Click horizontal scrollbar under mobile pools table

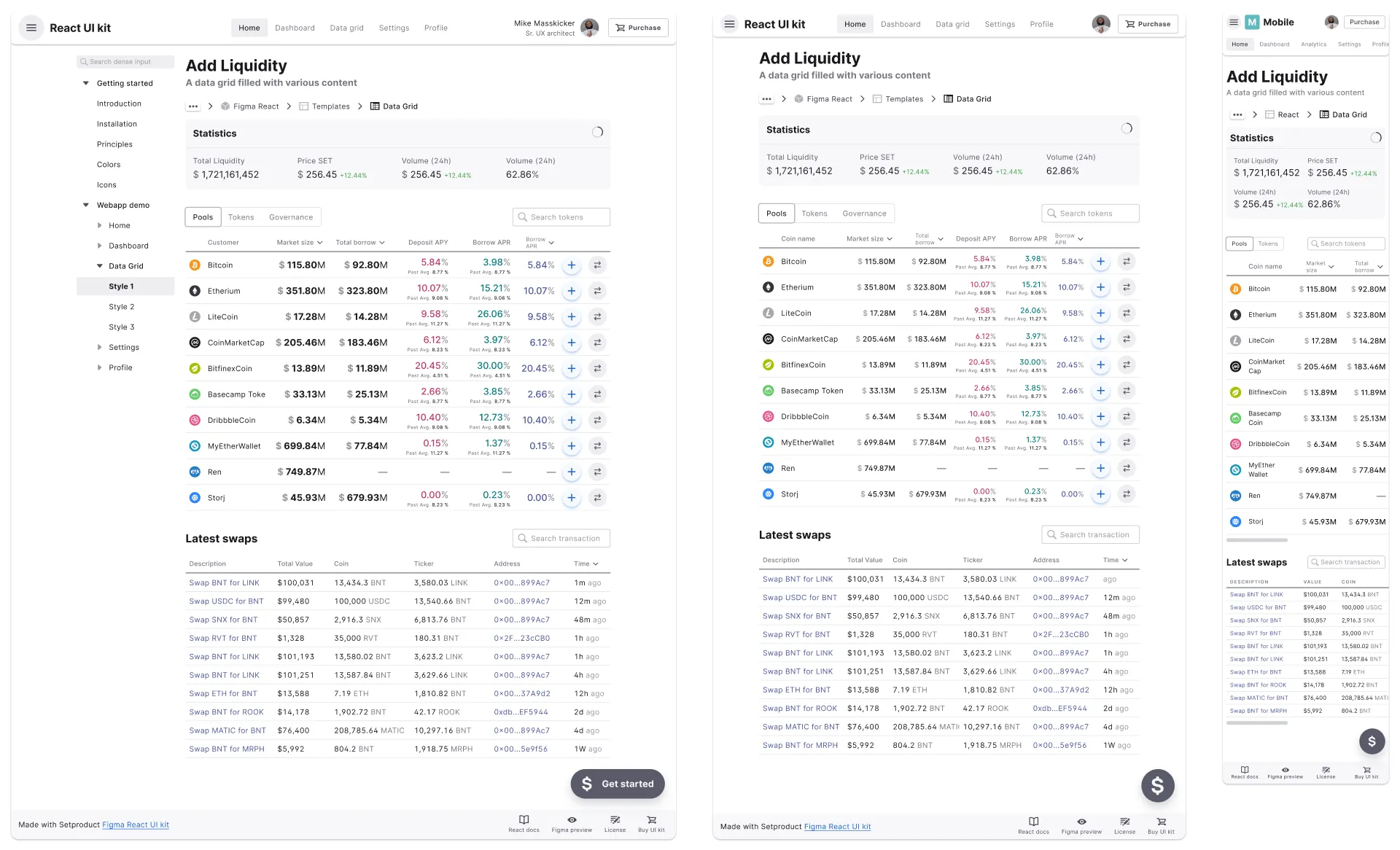(1256, 540)
